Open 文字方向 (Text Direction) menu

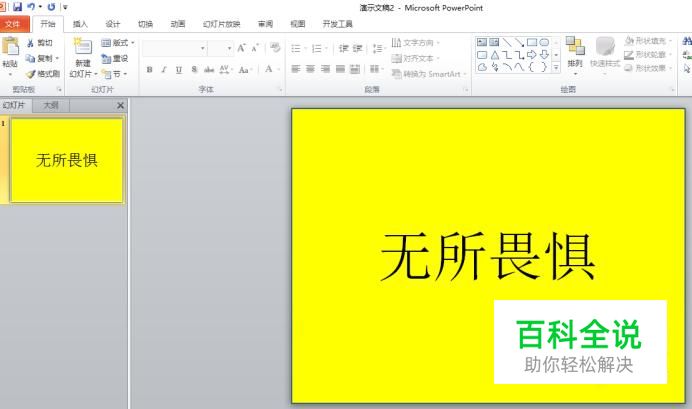coord(416,43)
